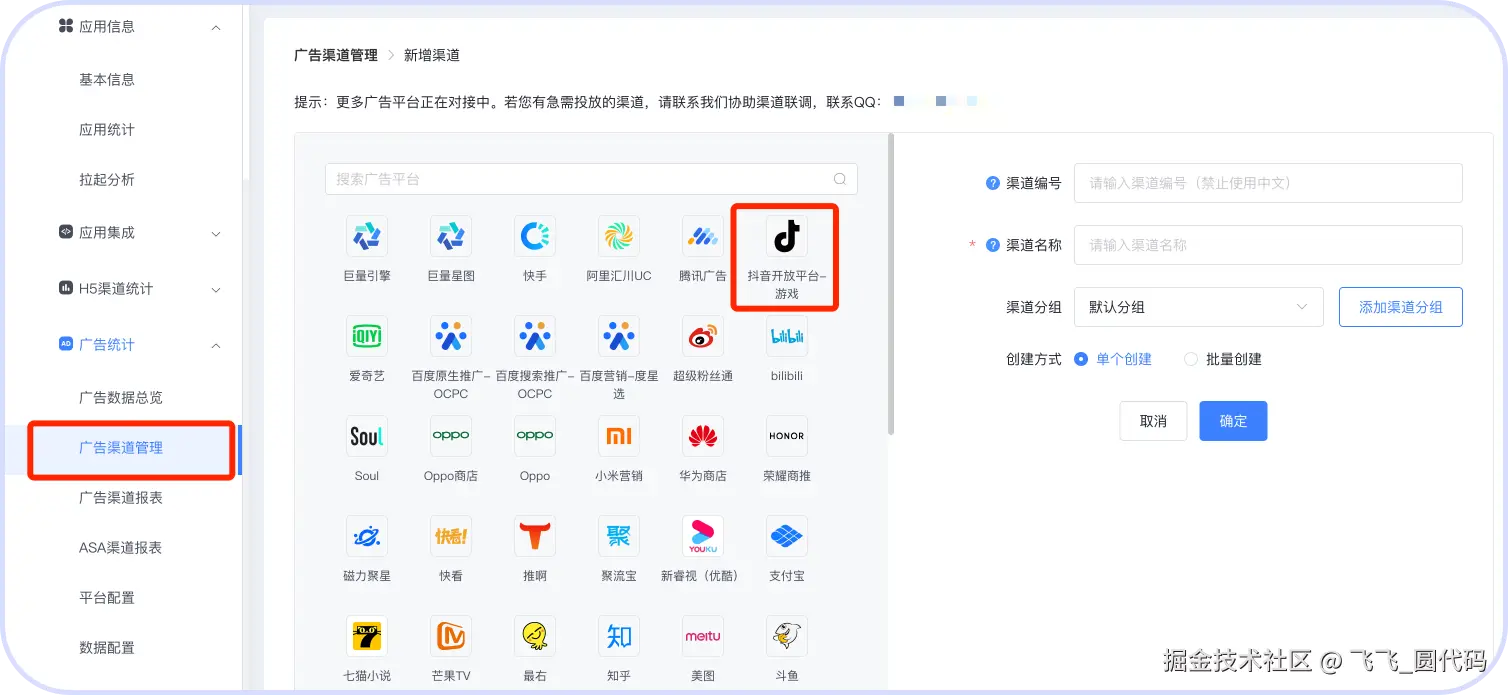The width and height of the screenshot is (1508, 695).
Task: Open 广告数据总览 in the sidebar
Action: click(120, 397)
